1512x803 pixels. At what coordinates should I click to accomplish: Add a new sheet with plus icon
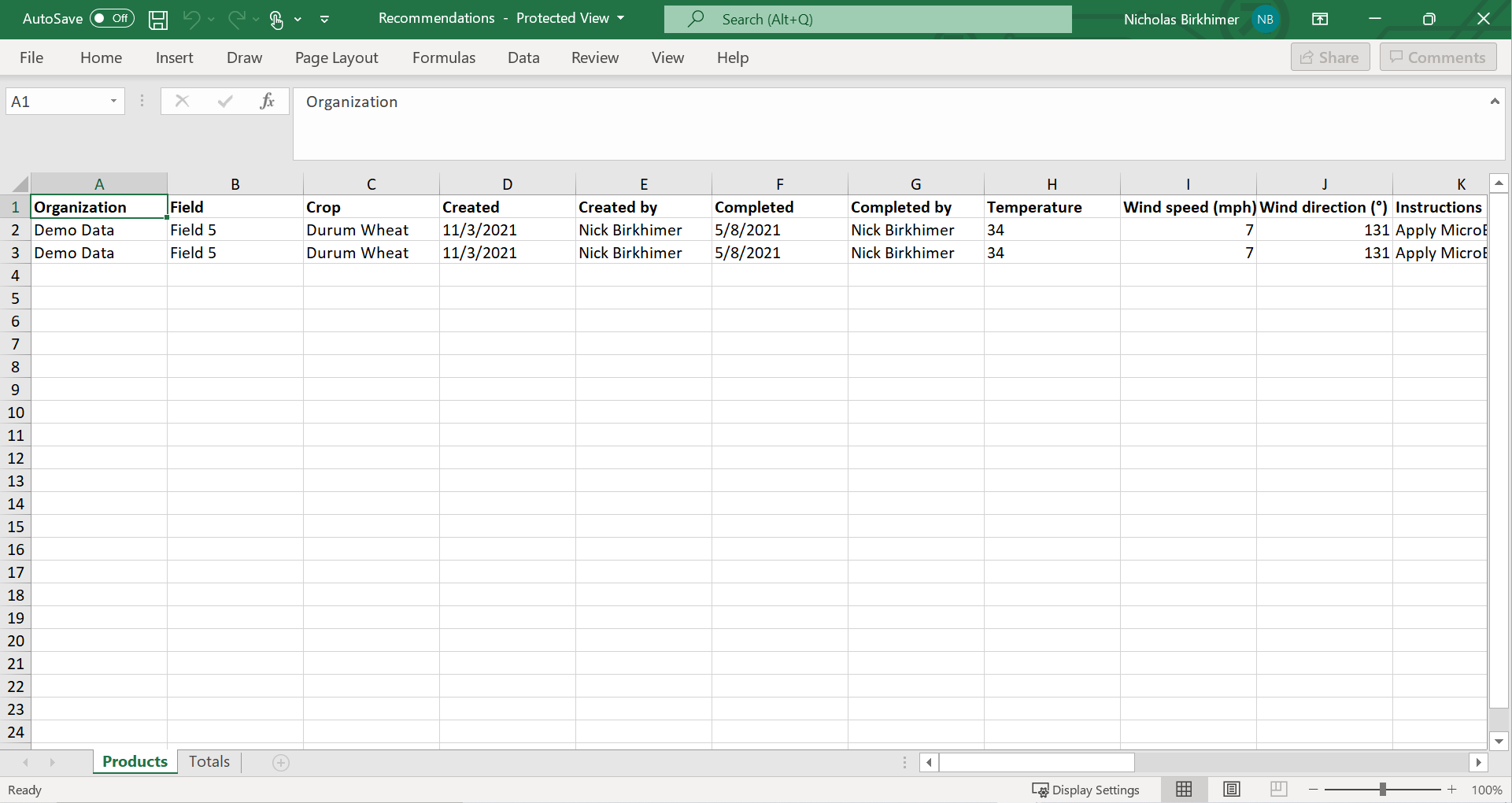[x=281, y=762]
